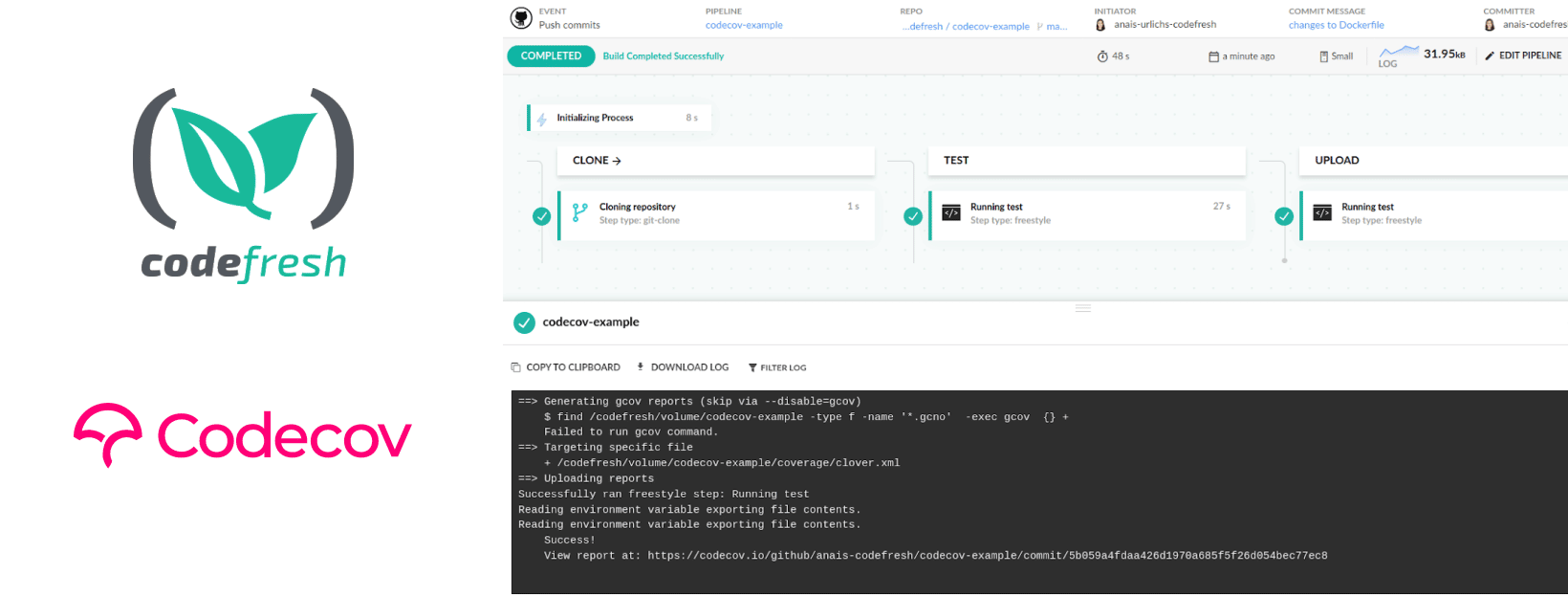1568x597 pixels.
Task: Click the lightning bolt Initializing Process icon
Action: pos(542,119)
